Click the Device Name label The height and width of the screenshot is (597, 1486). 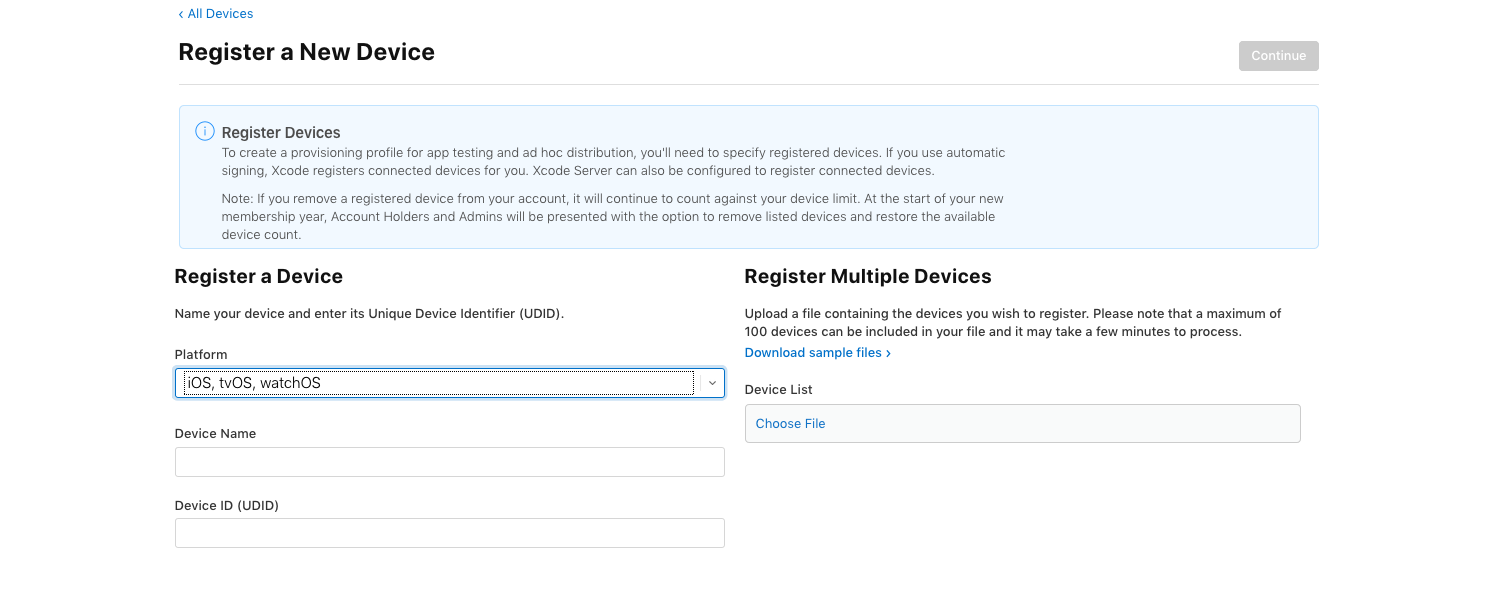tap(215, 434)
